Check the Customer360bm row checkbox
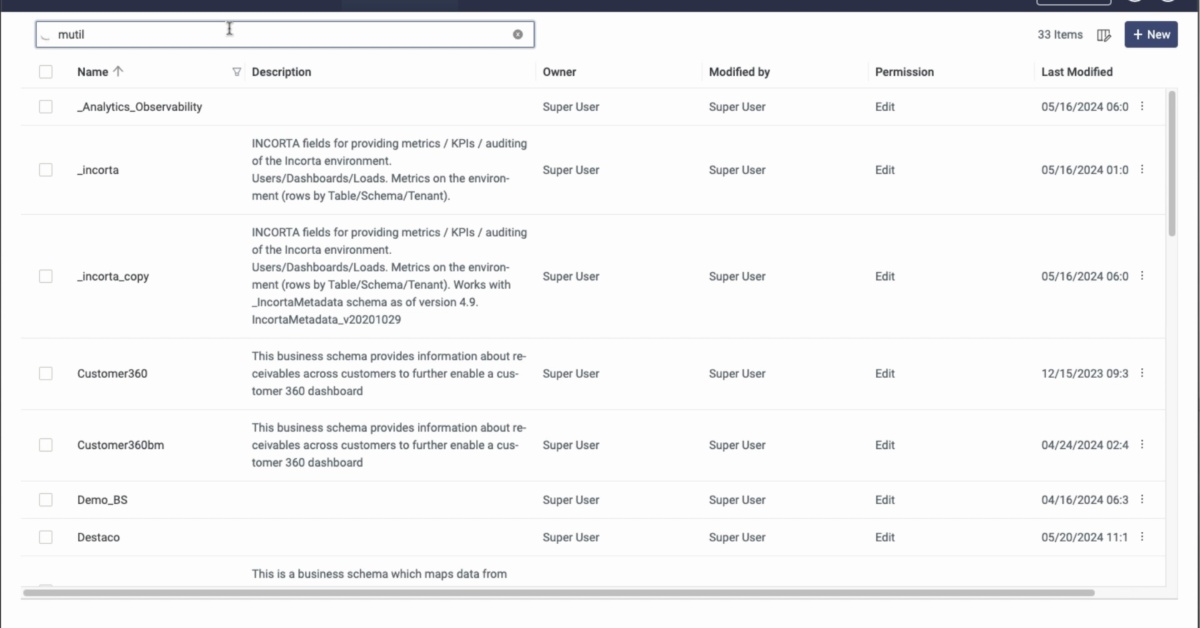 pyautogui.click(x=46, y=445)
